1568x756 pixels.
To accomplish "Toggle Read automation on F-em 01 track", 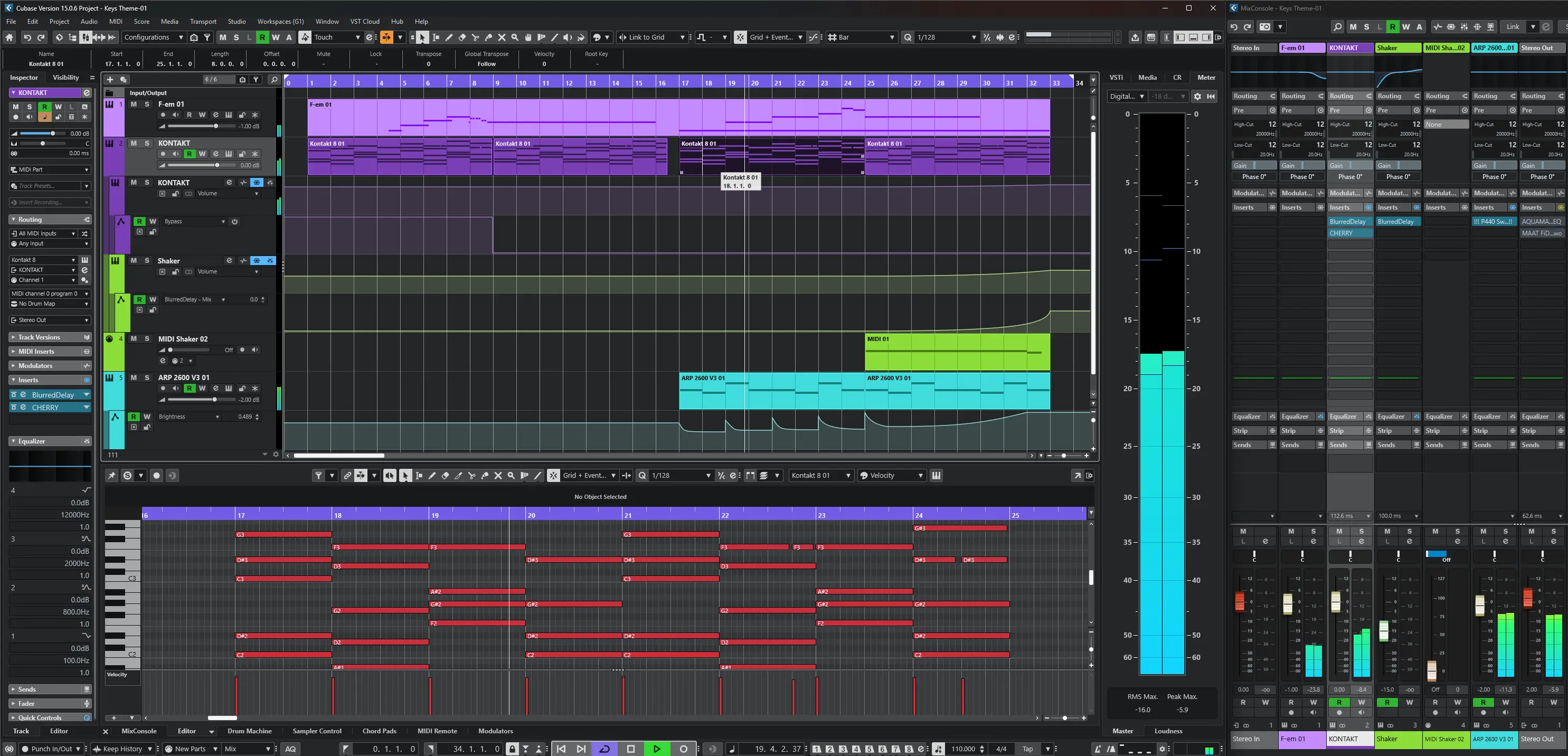I will 190,115.
